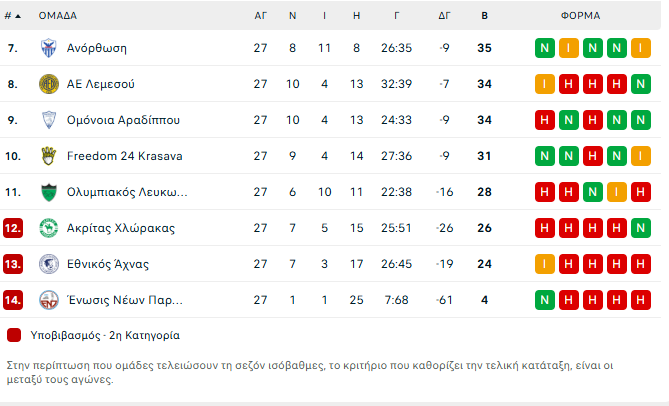
Task: Click the Εθνικός Άχνας team crest
Action: coord(48,264)
